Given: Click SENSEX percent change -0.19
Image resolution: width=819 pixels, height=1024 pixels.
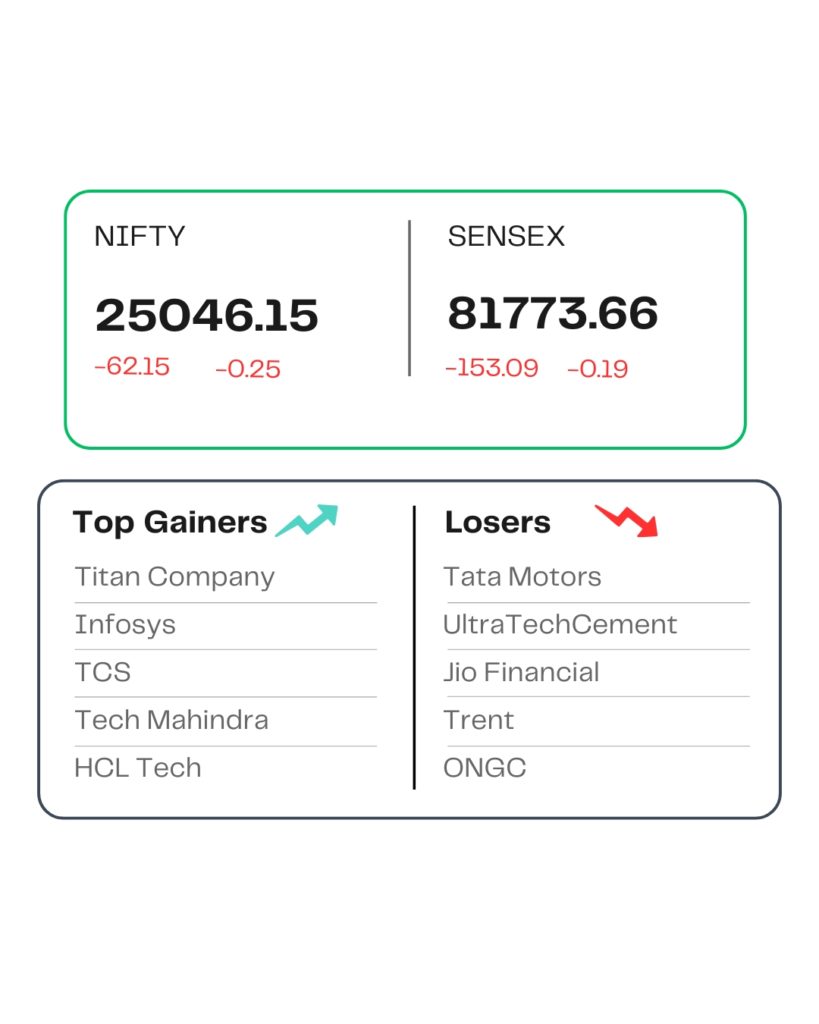Looking at the screenshot, I should (598, 370).
